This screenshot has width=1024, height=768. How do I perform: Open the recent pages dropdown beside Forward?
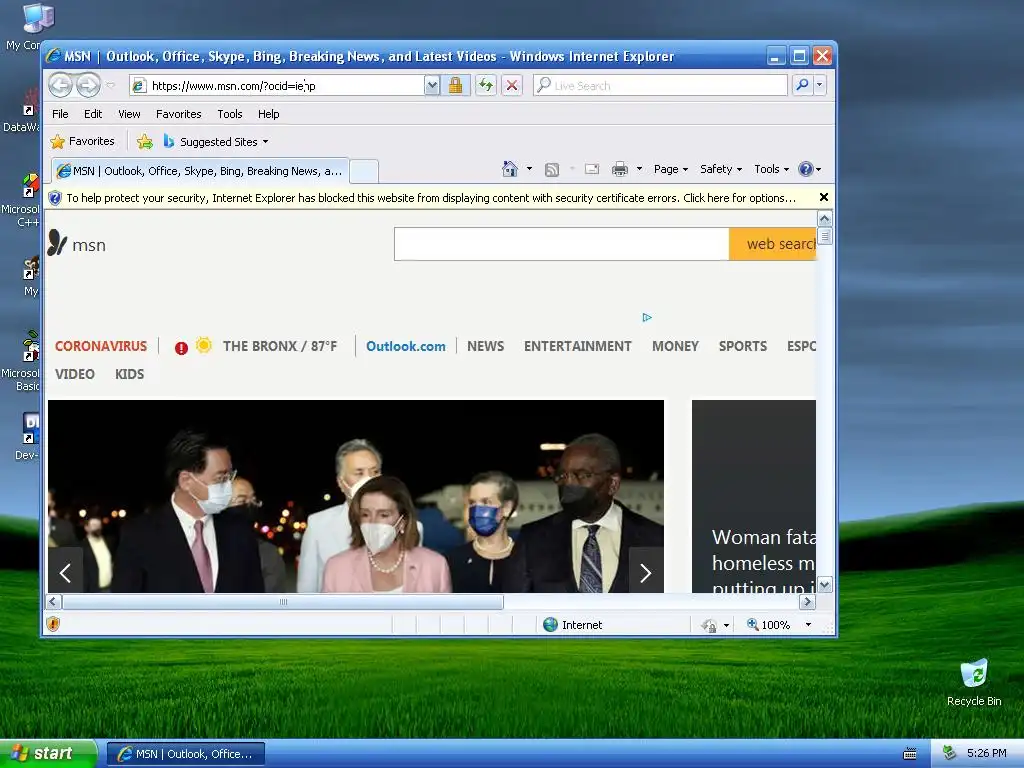pos(110,85)
